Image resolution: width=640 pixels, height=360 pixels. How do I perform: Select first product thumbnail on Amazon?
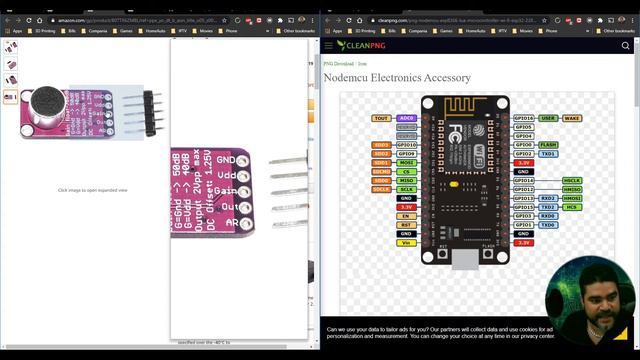[x=11, y=47]
